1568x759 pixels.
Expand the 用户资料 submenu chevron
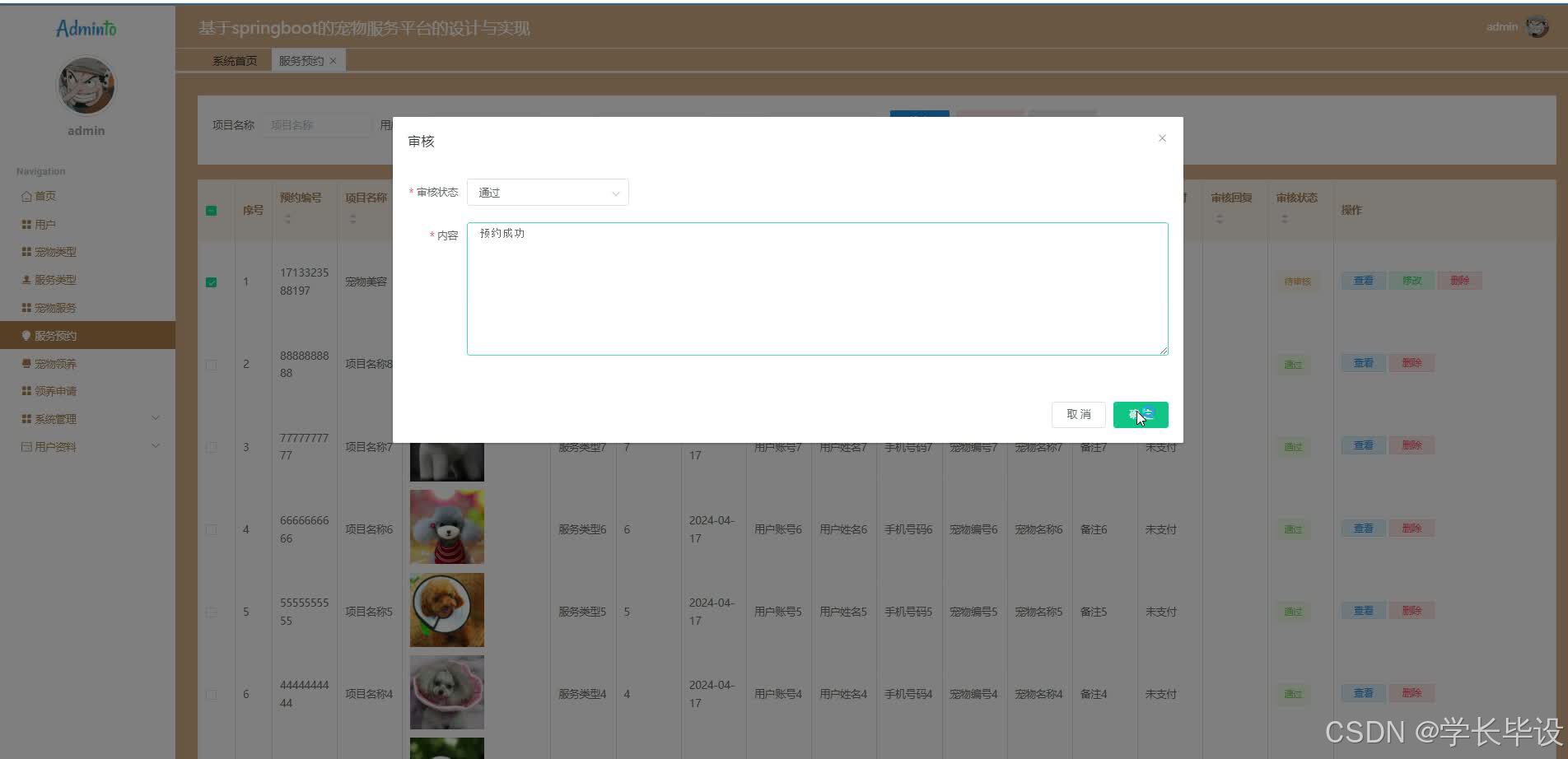156,446
